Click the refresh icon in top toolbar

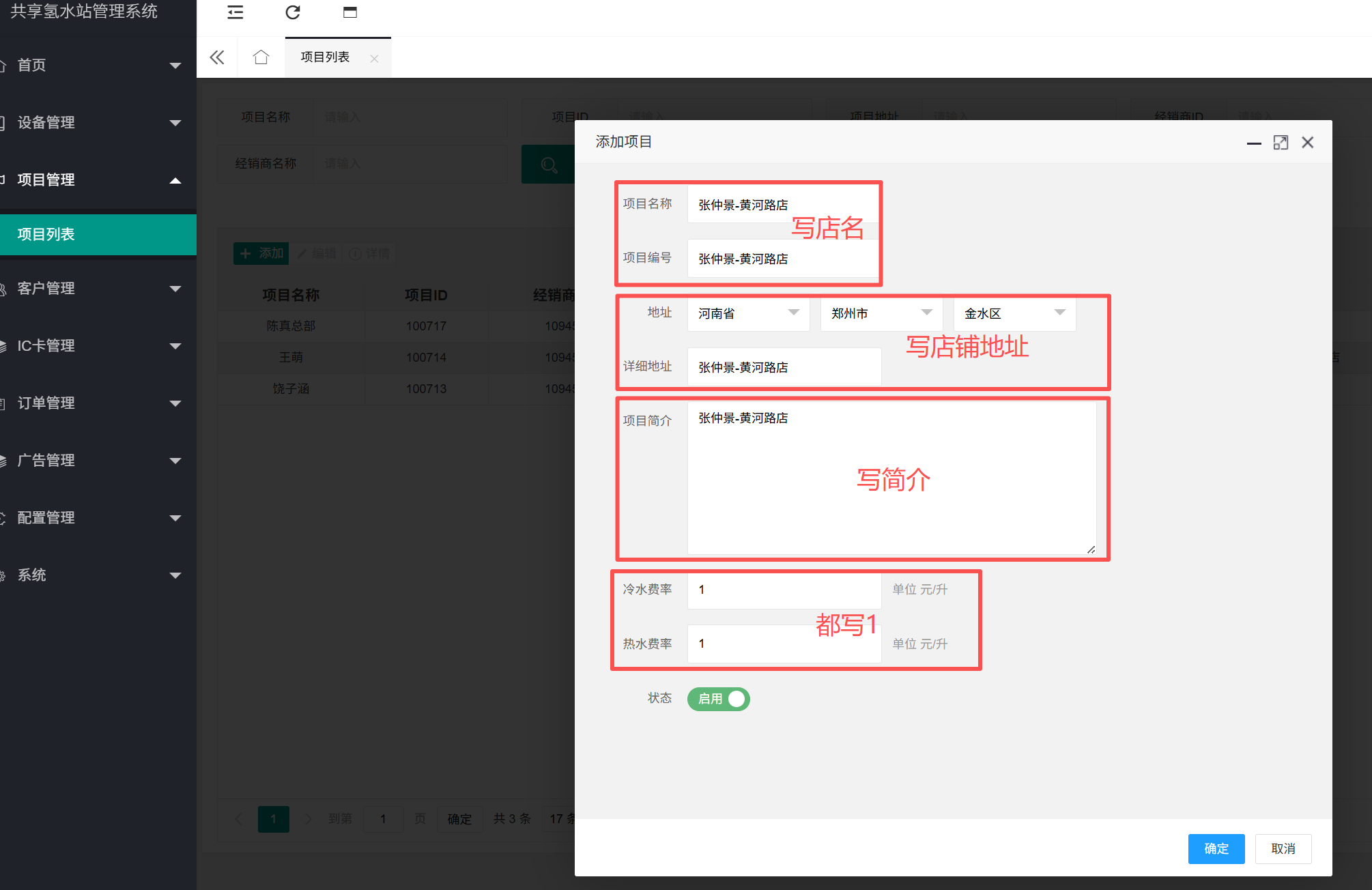tap(293, 12)
